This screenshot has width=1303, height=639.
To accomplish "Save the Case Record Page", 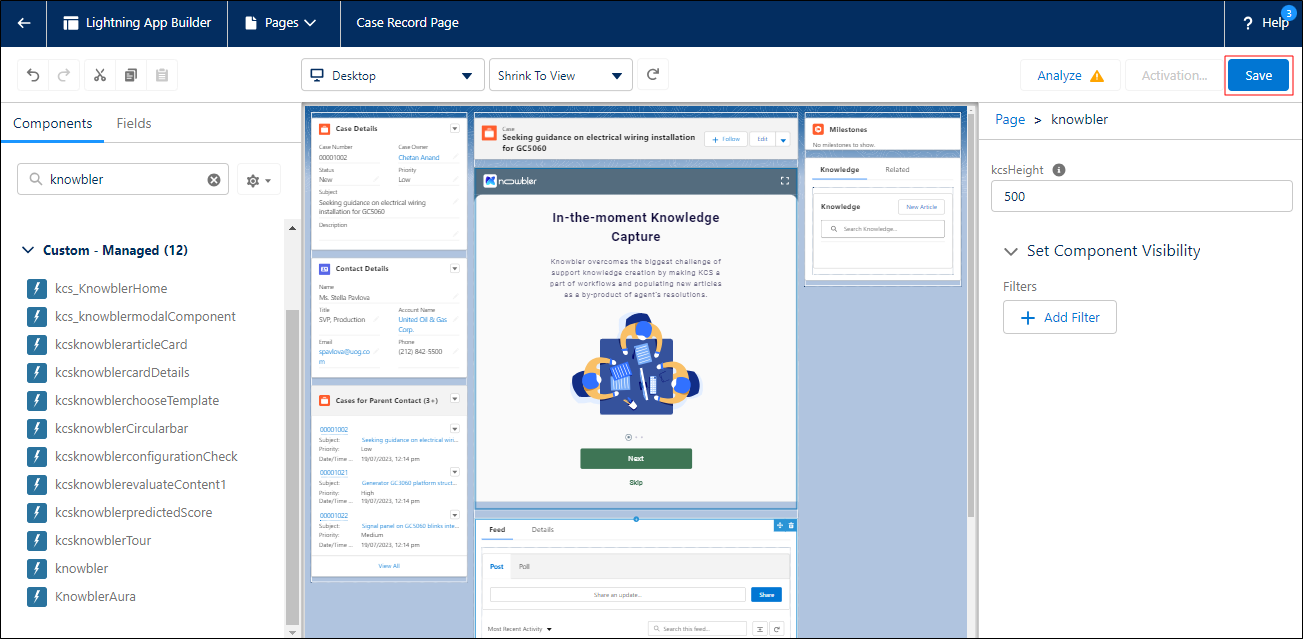I will pyautogui.click(x=1258, y=75).
